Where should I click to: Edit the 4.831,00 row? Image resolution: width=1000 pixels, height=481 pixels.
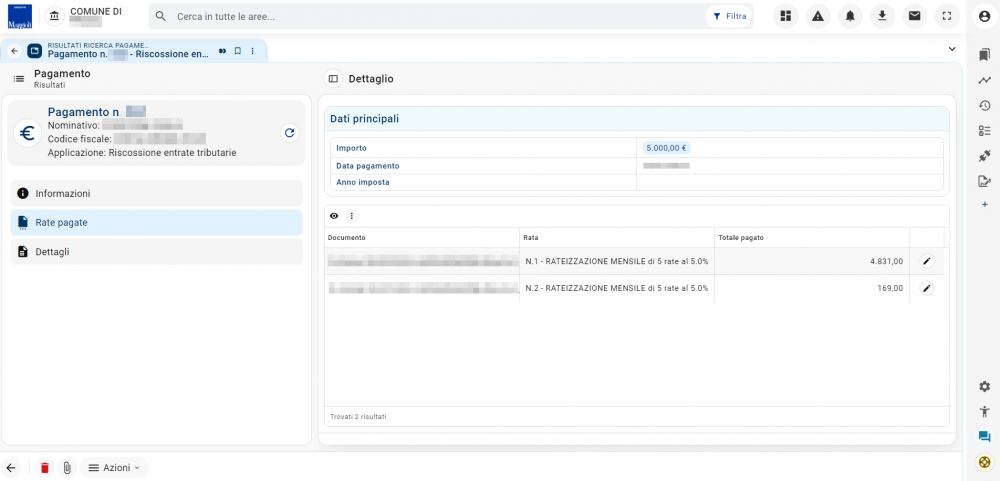pyautogui.click(x=927, y=261)
